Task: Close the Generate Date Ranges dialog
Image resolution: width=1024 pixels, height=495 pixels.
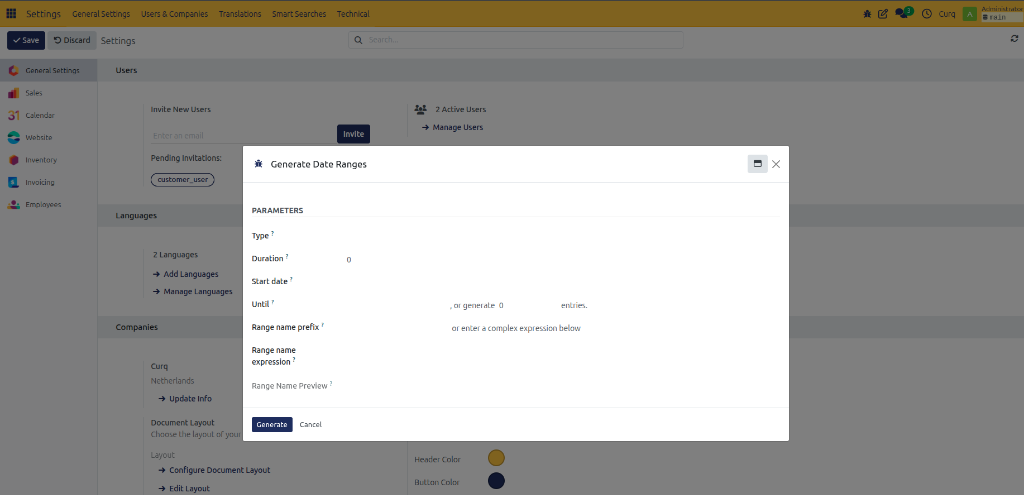Action: click(x=776, y=164)
